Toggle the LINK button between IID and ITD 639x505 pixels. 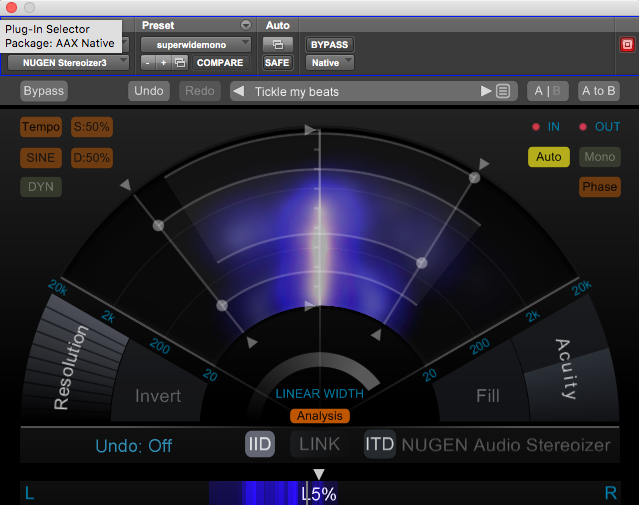(320, 444)
